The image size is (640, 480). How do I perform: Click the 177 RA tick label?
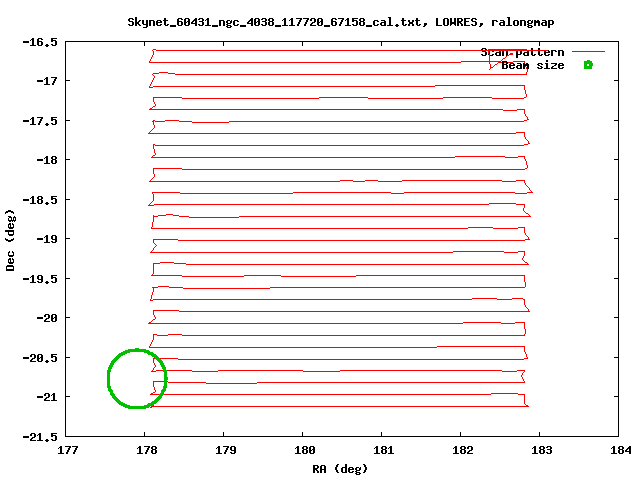(x=67, y=450)
